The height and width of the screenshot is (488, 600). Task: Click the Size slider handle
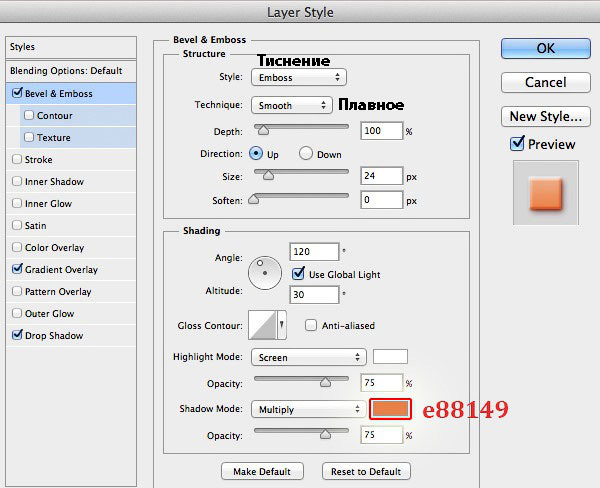(x=269, y=175)
